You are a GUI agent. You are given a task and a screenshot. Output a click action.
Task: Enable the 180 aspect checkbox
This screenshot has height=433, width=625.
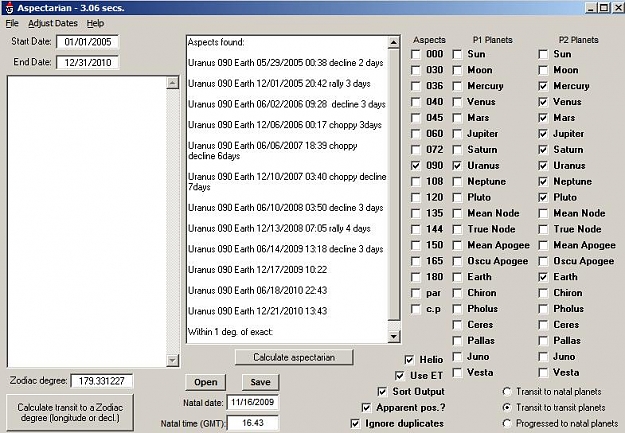415,277
